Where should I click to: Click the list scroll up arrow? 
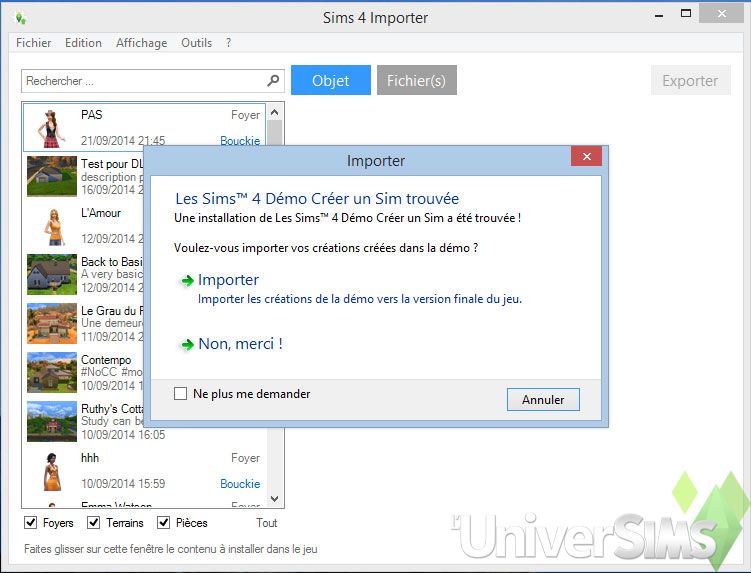coord(274,112)
